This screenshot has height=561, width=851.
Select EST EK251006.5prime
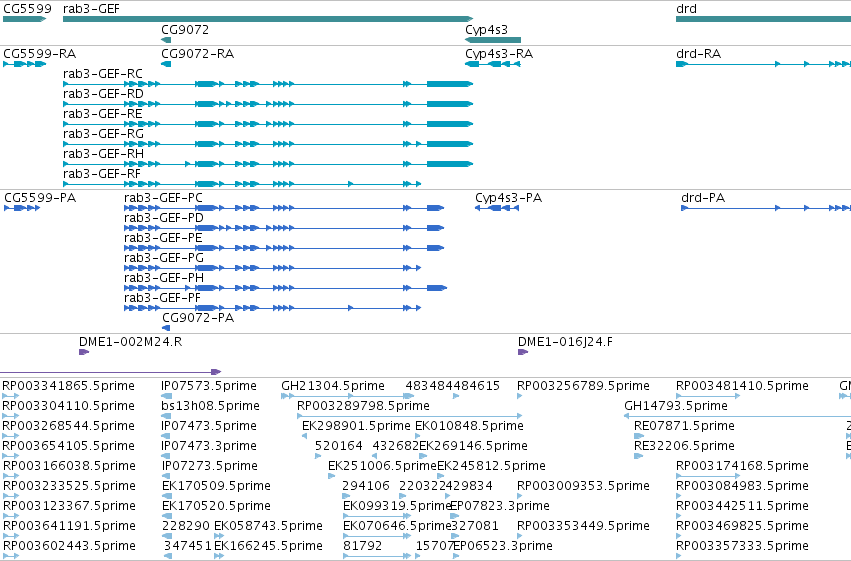click(x=382, y=466)
